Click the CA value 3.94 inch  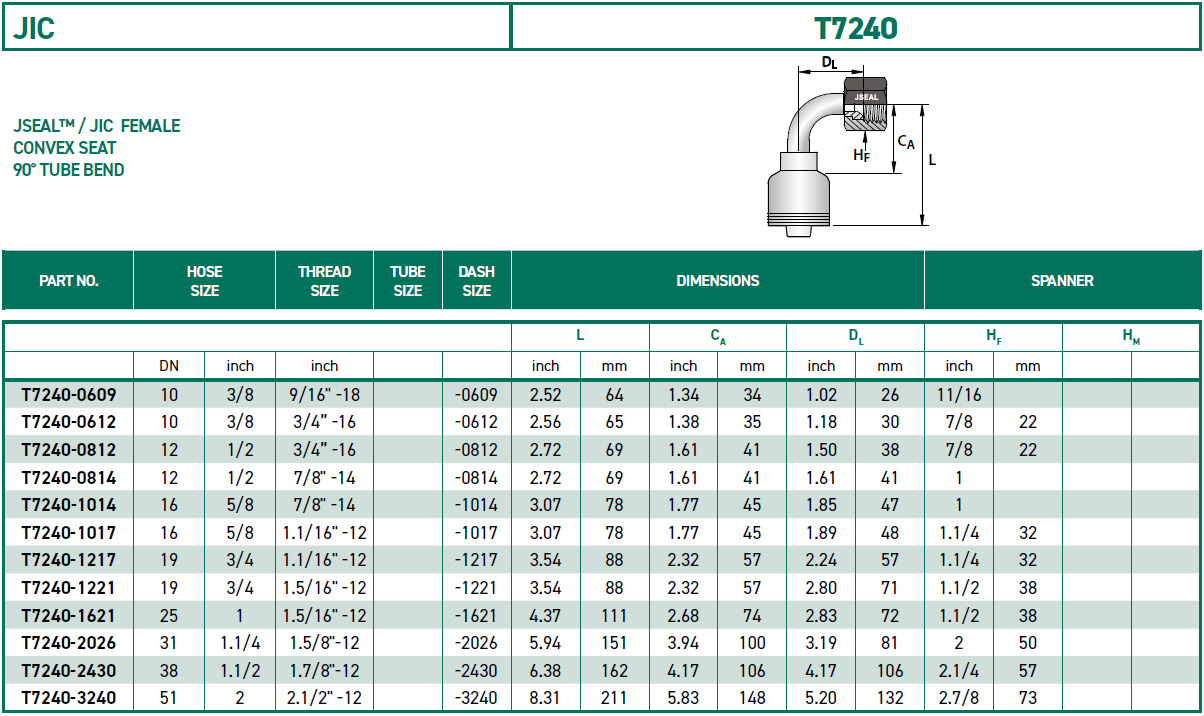(684, 643)
